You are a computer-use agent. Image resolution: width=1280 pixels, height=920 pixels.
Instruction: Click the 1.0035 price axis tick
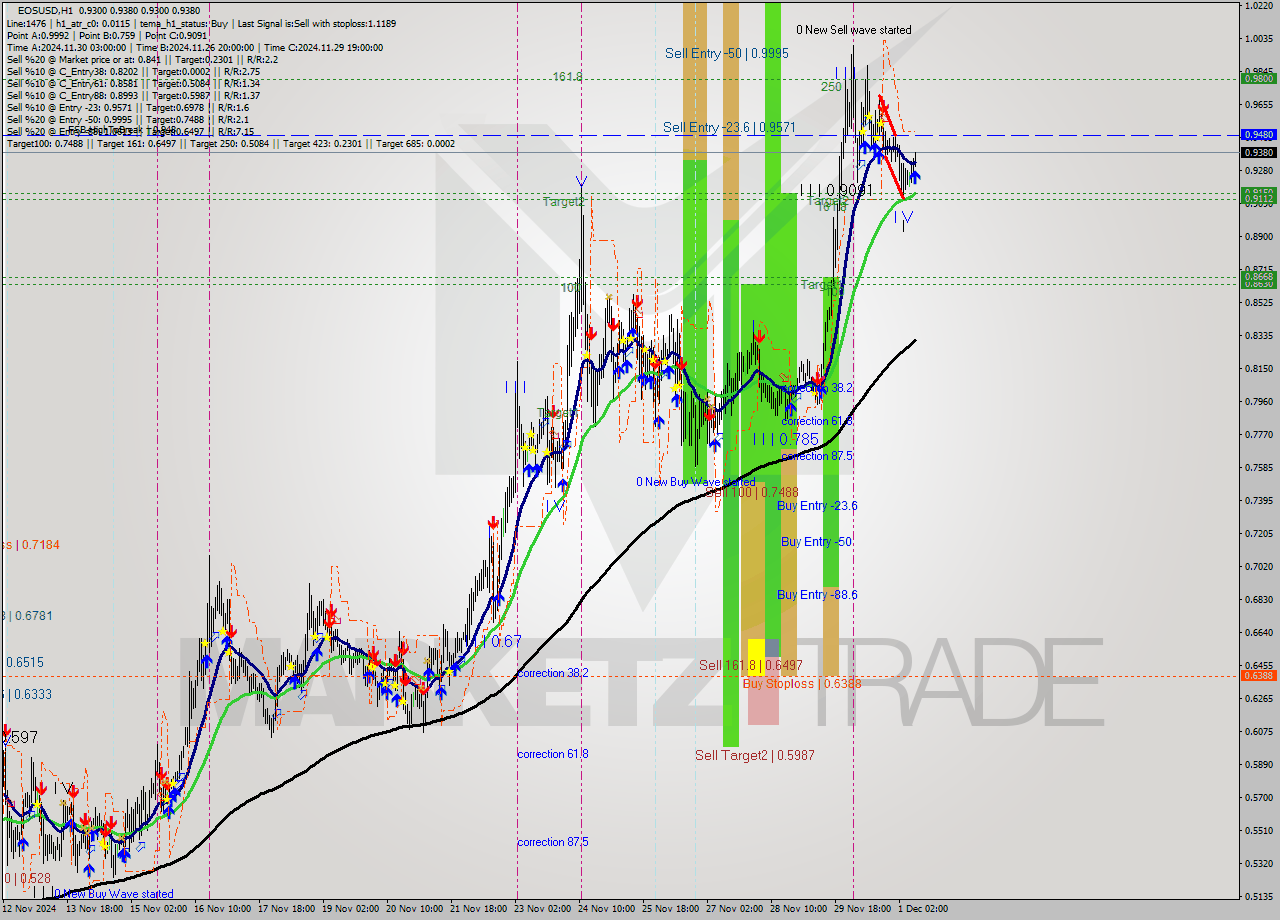tap(1258, 38)
